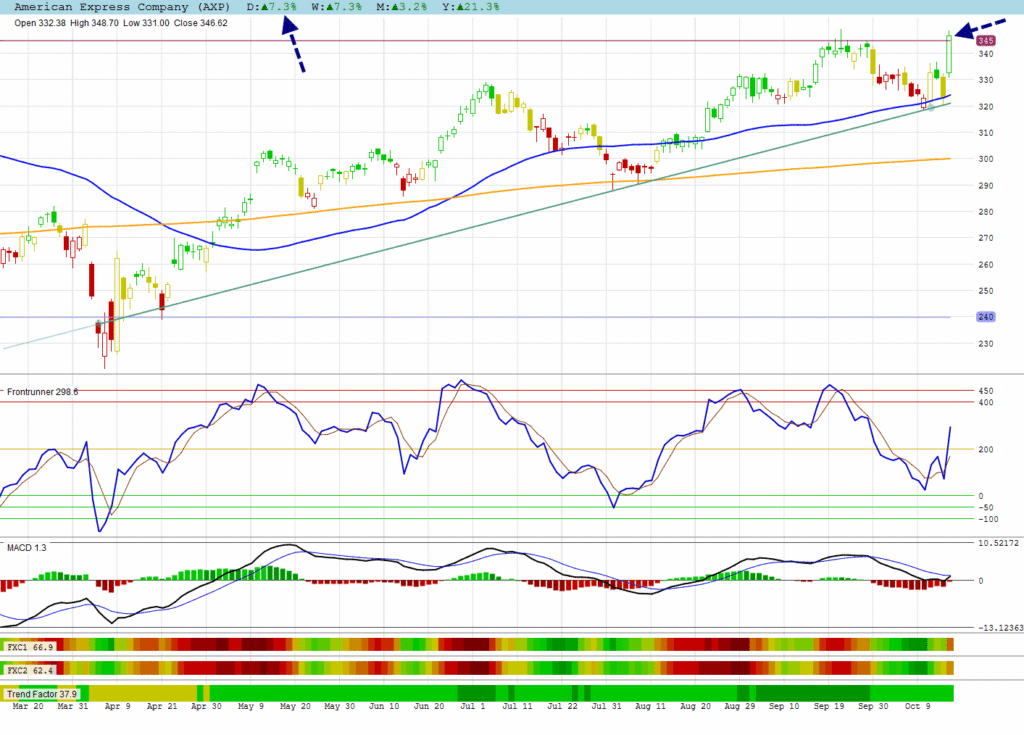Click the dashed arrow pointing at latest candle
Viewport: 1024px width, 735px height.
(981, 30)
